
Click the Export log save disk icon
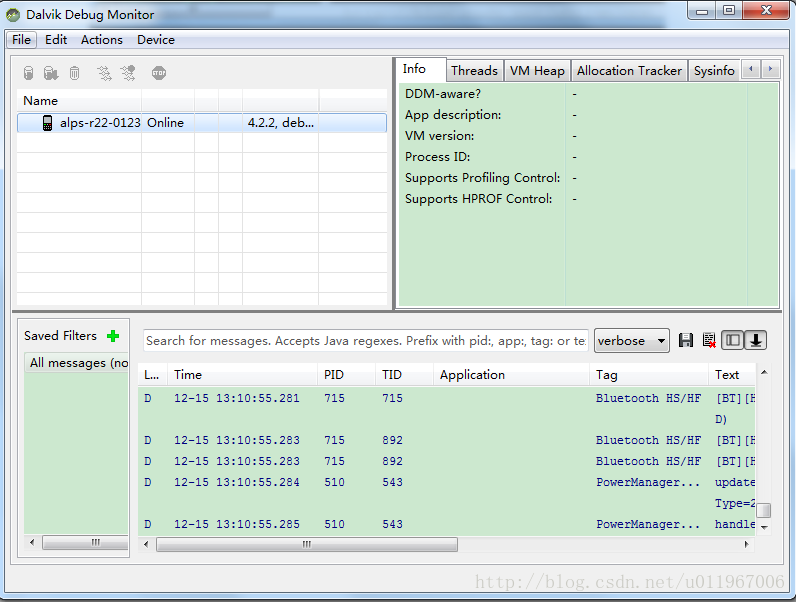[686, 340]
